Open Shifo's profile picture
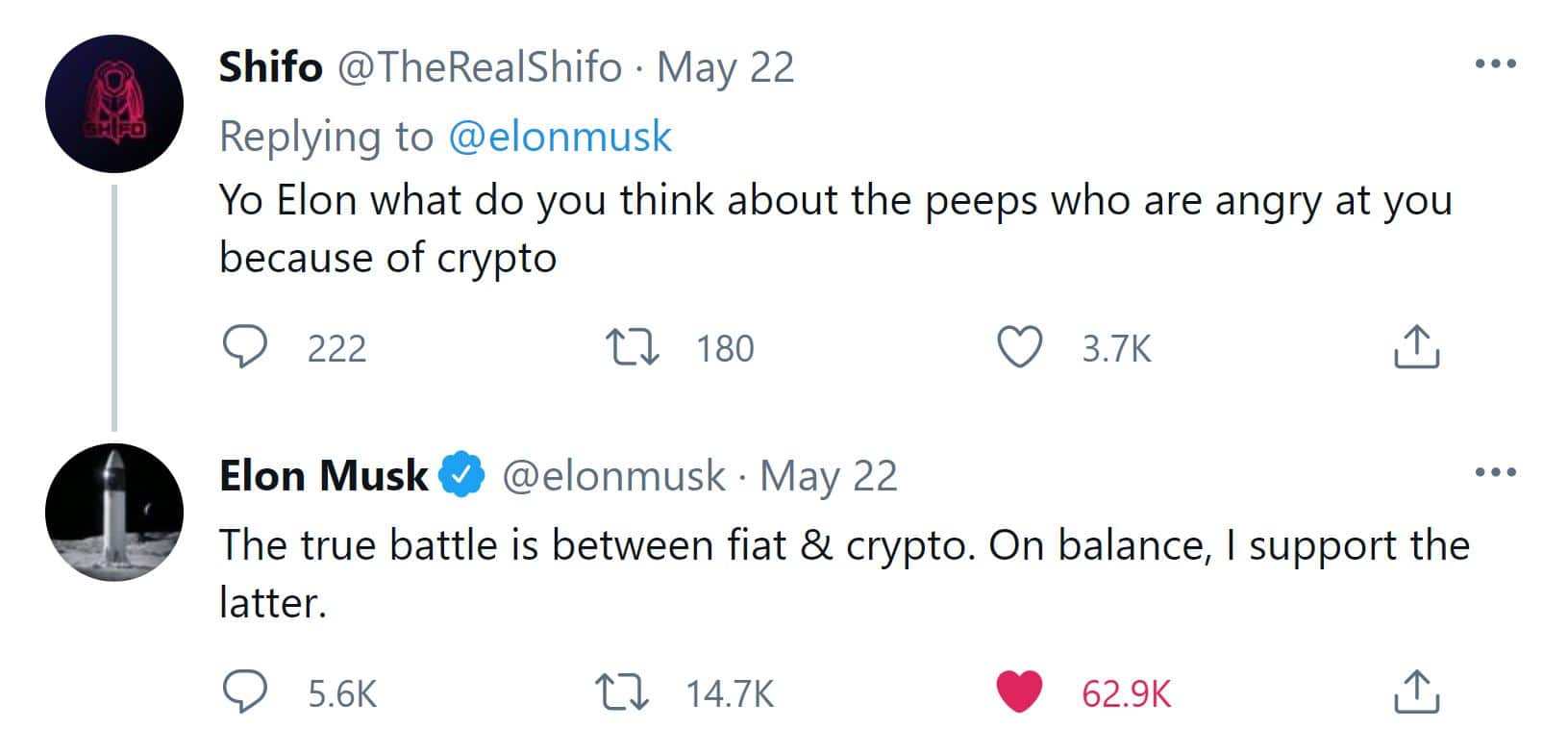1568x754 pixels. coord(114,104)
